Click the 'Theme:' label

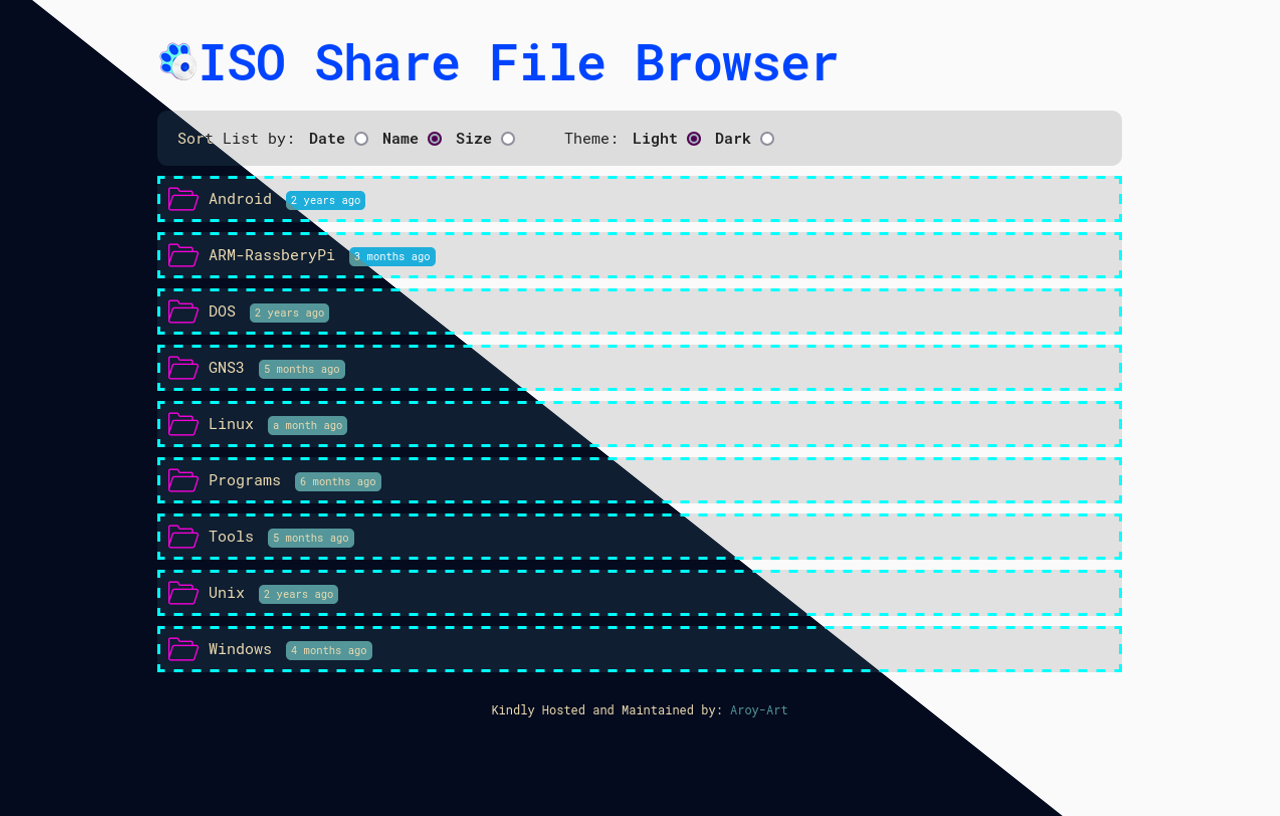click(x=591, y=139)
